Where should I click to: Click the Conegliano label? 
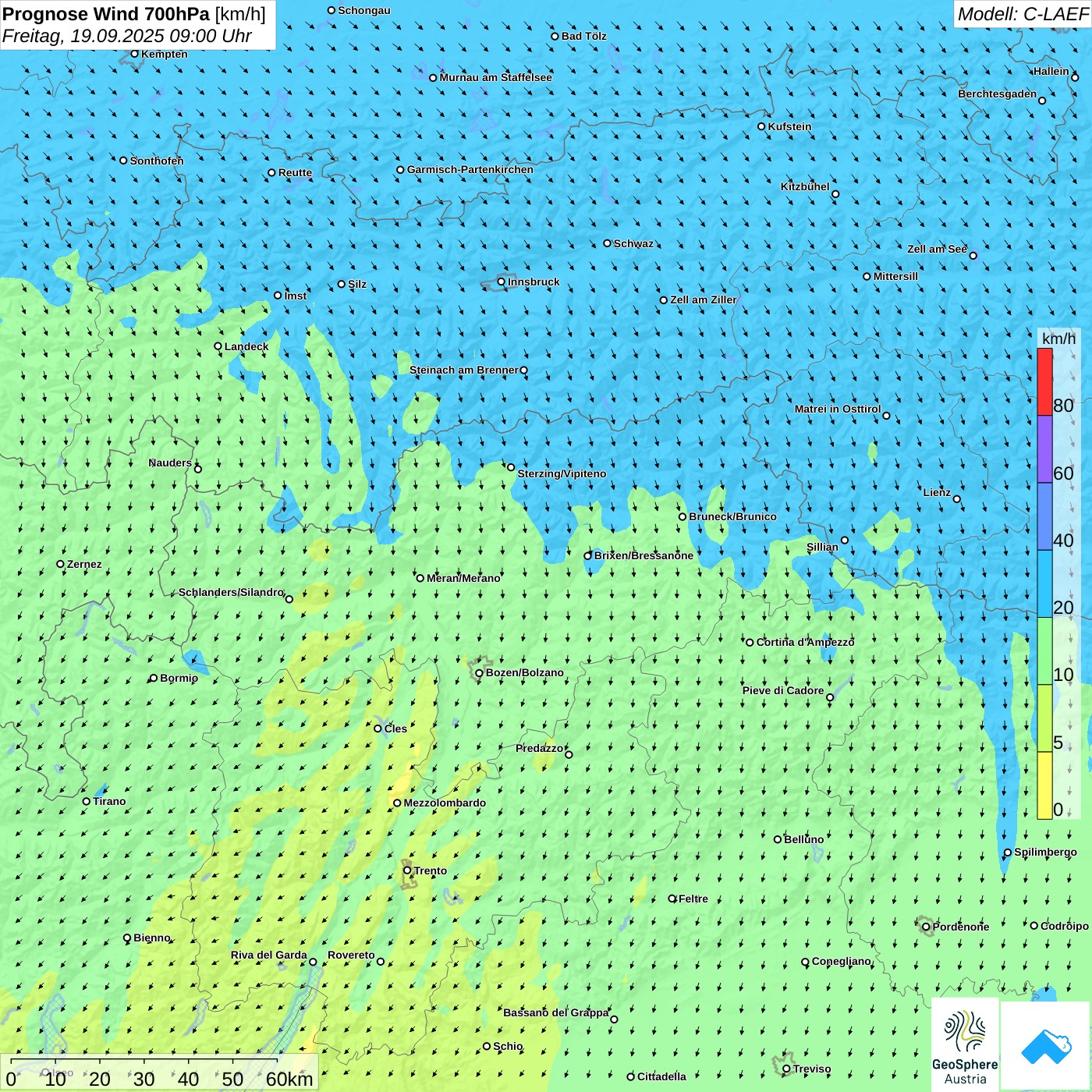pos(841,961)
